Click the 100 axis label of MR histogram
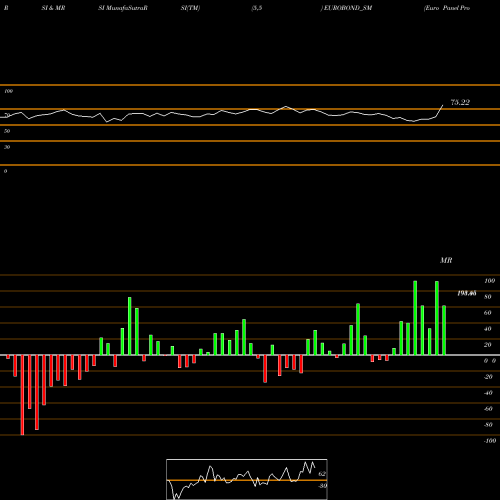The width and height of the screenshot is (500, 500). pos(489,281)
